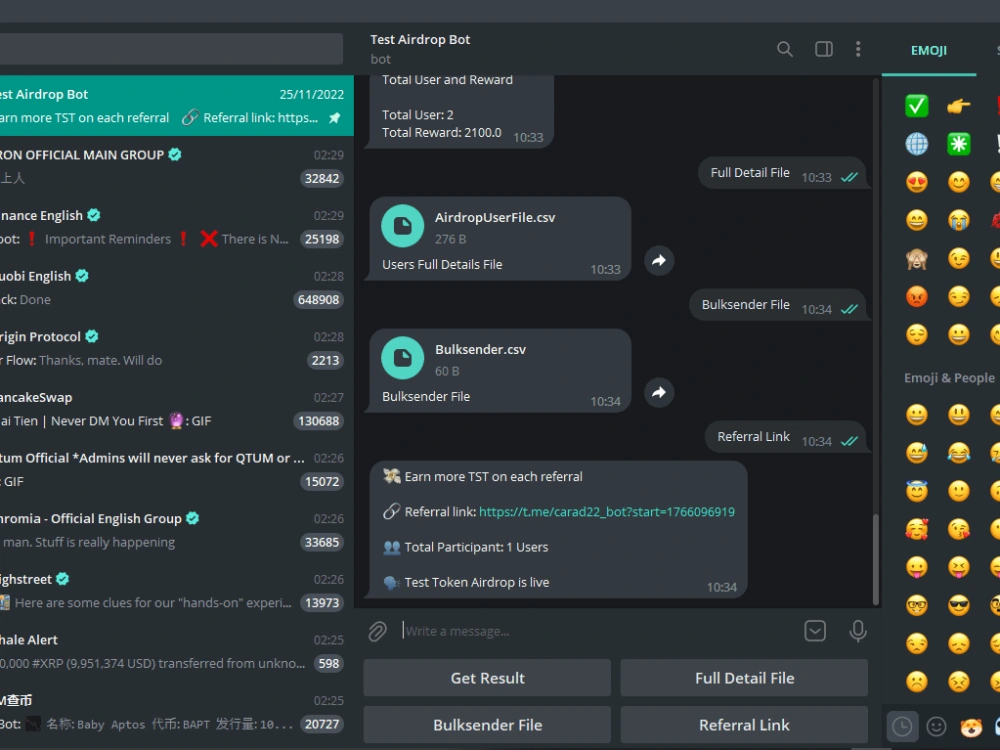Insert the globe emoji
1000x750 pixels.
[916, 144]
